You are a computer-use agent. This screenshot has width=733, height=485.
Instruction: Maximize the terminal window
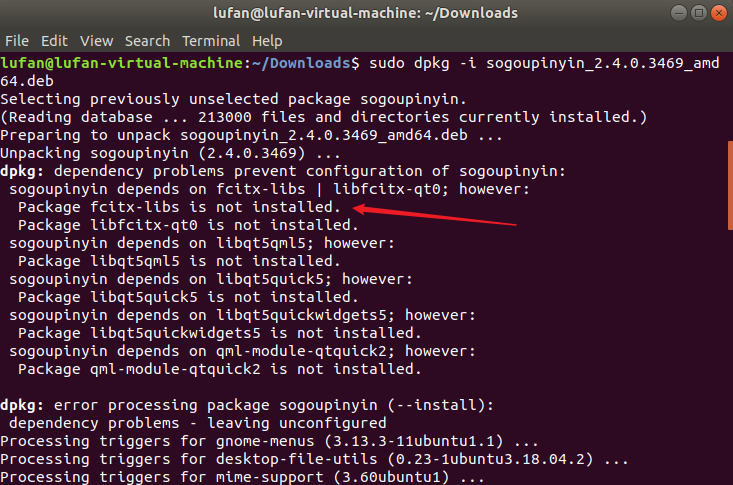[x=698, y=13]
